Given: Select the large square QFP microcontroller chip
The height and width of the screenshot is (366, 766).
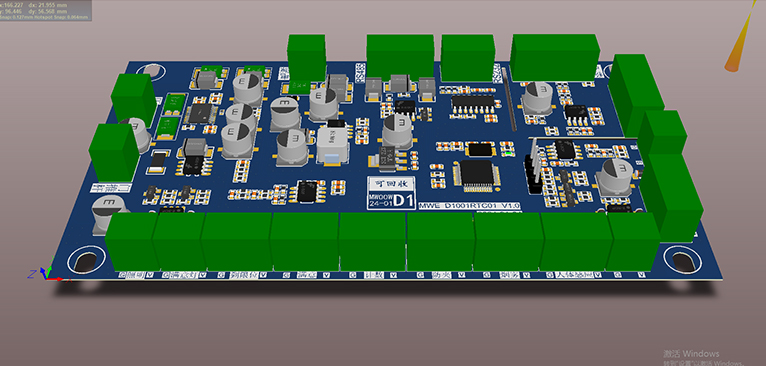Looking at the screenshot, I should pos(476,175).
